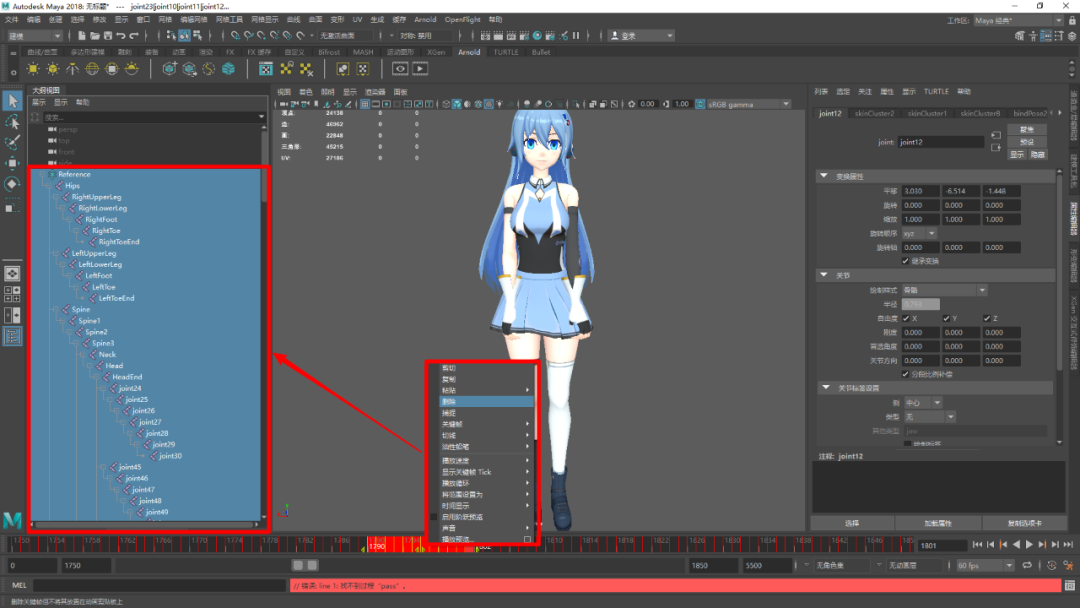This screenshot has height=608, width=1080.
Task: Click the 选择 button at panel bottom
Action: pos(852,523)
